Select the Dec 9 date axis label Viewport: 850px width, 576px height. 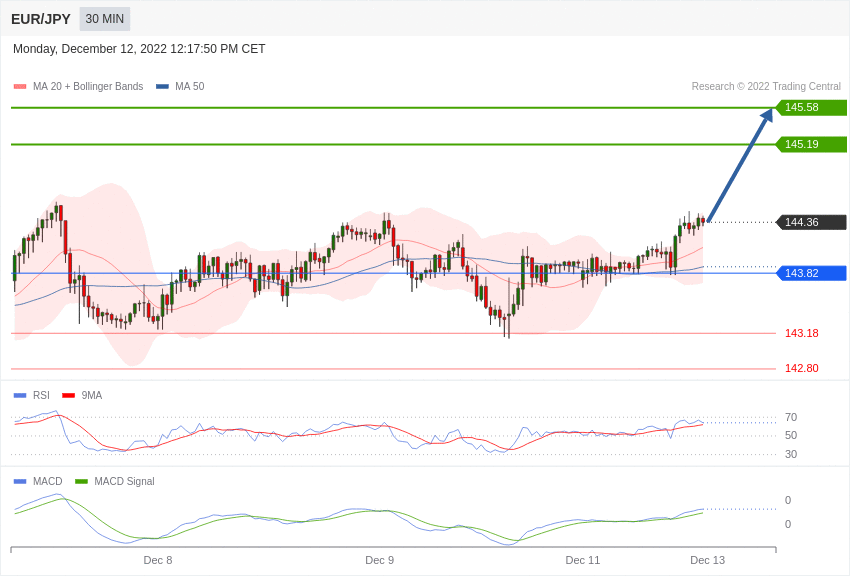pyautogui.click(x=379, y=560)
